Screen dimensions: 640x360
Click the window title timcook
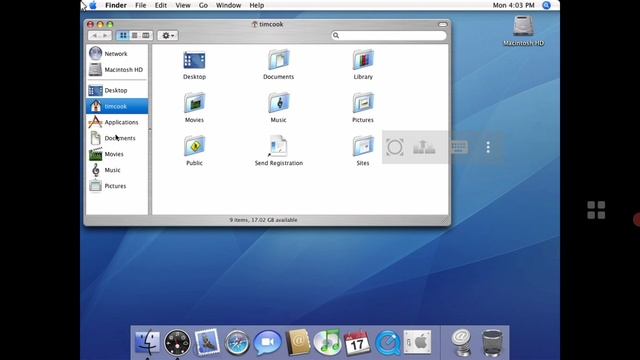click(x=271, y=24)
